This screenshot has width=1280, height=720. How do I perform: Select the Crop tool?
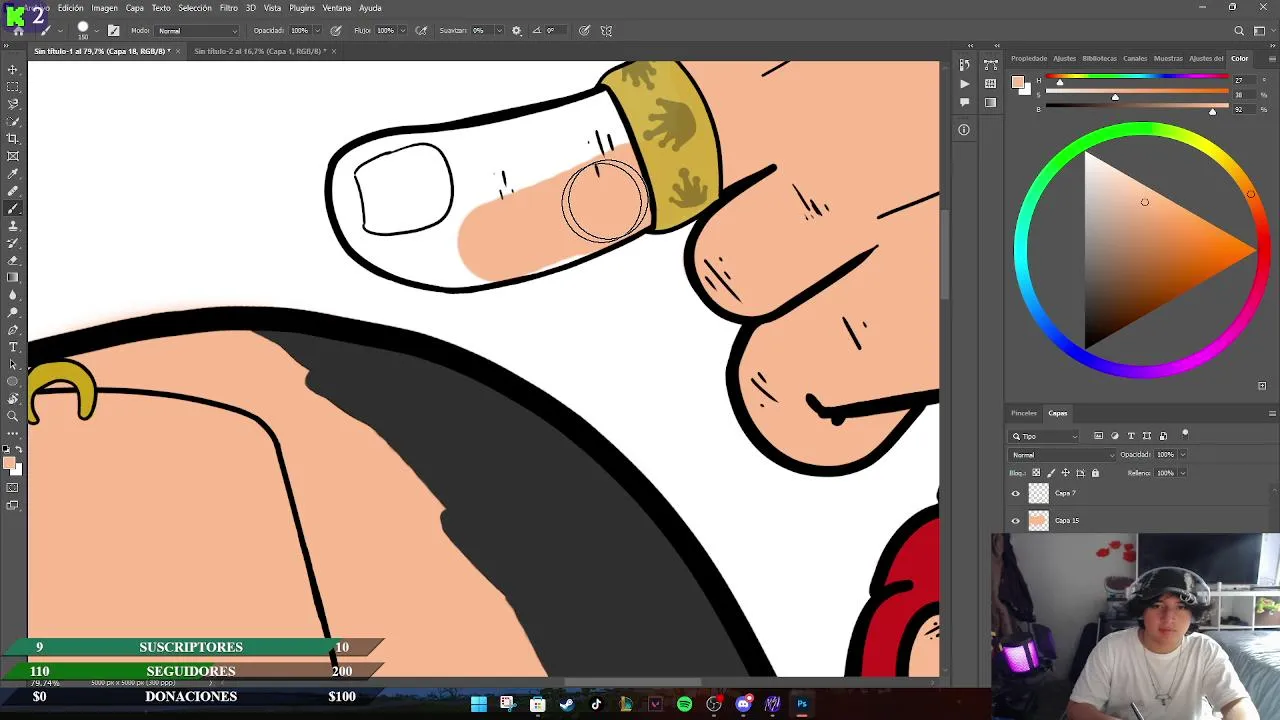click(x=13, y=139)
